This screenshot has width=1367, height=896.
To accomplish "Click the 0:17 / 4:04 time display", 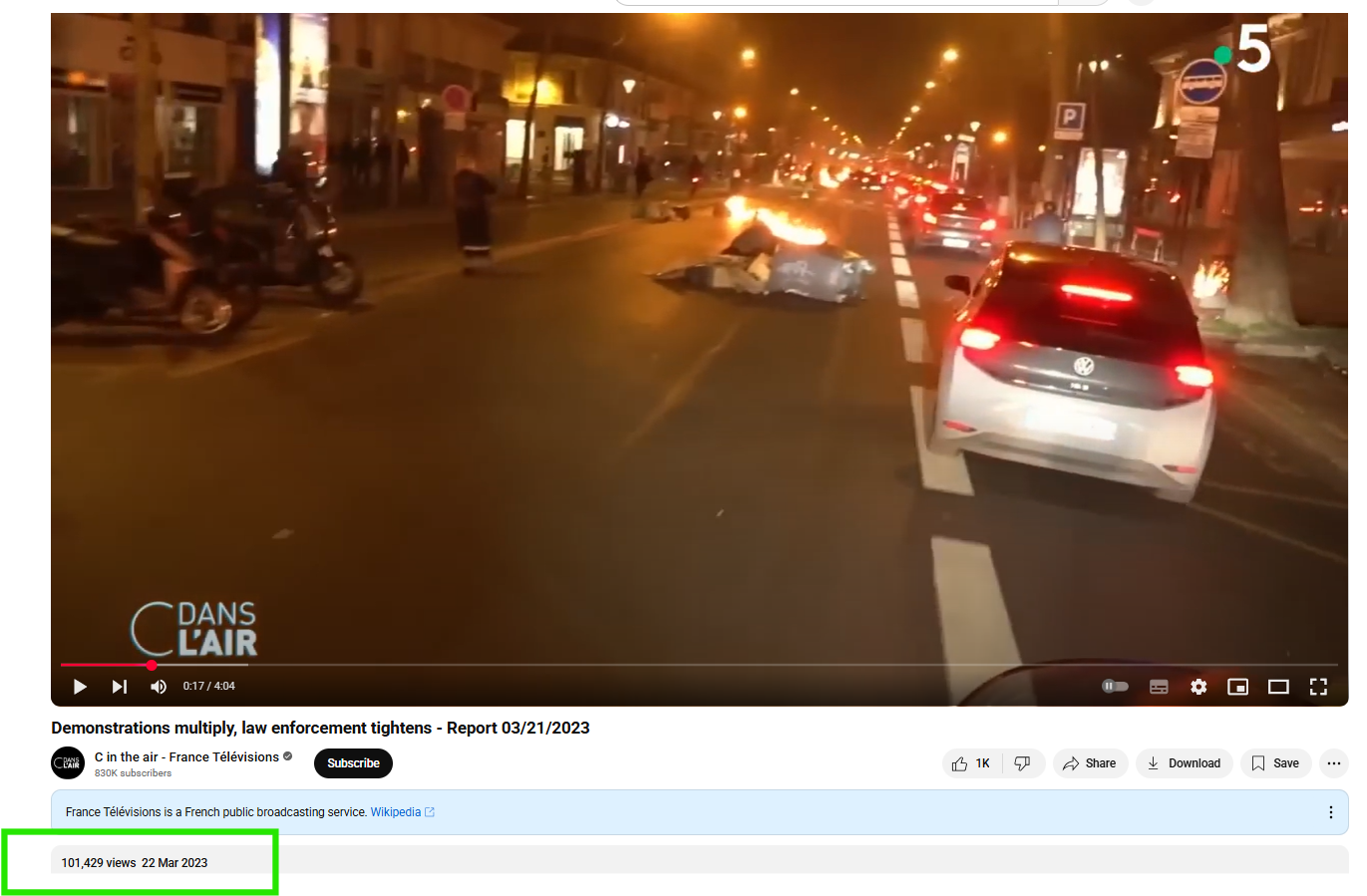I will (209, 687).
